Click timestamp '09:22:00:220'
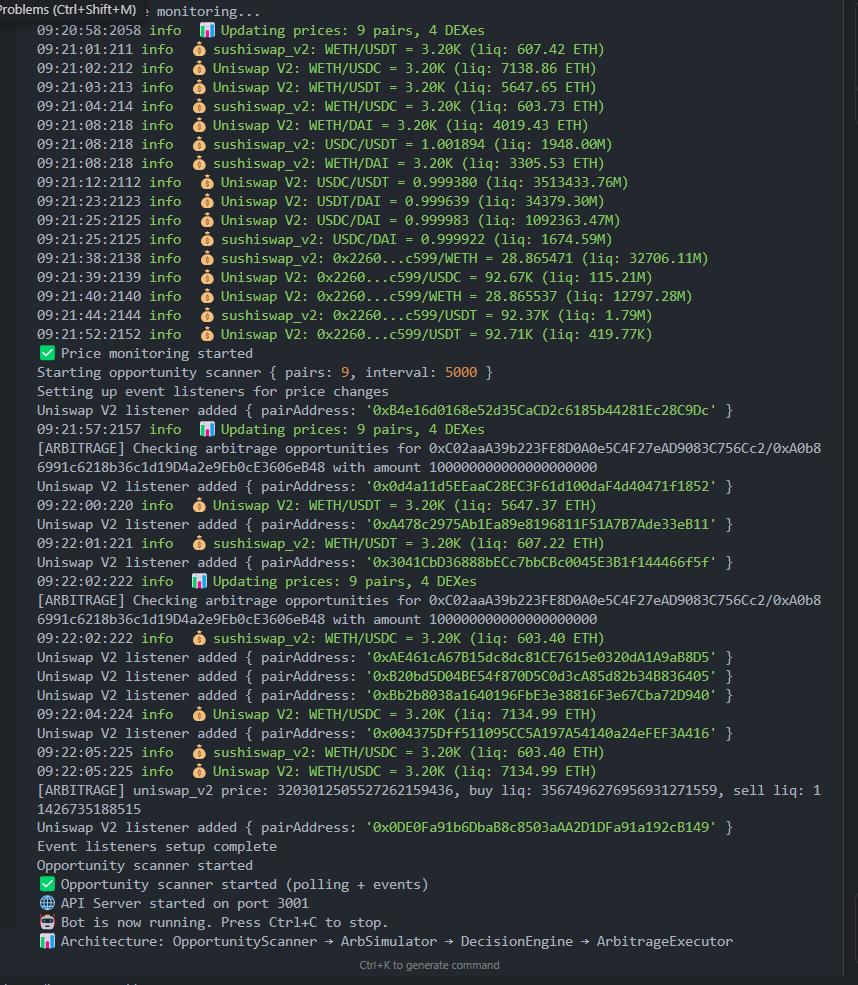This screenshot has height=985, width=858. click(x=85, y=505)
